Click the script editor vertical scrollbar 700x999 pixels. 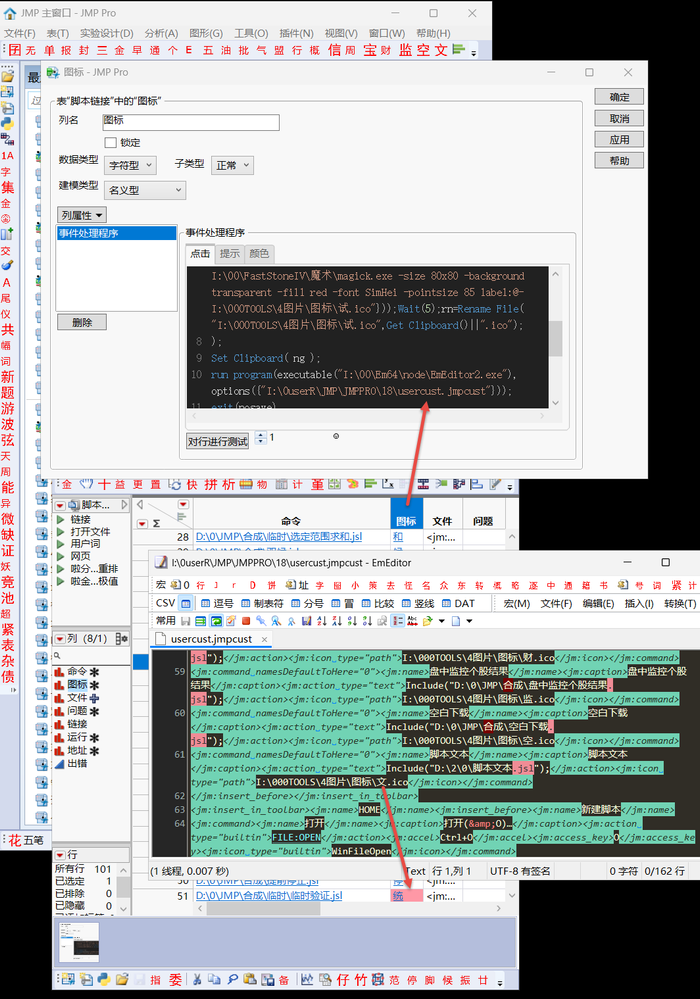tap(555, 338)
